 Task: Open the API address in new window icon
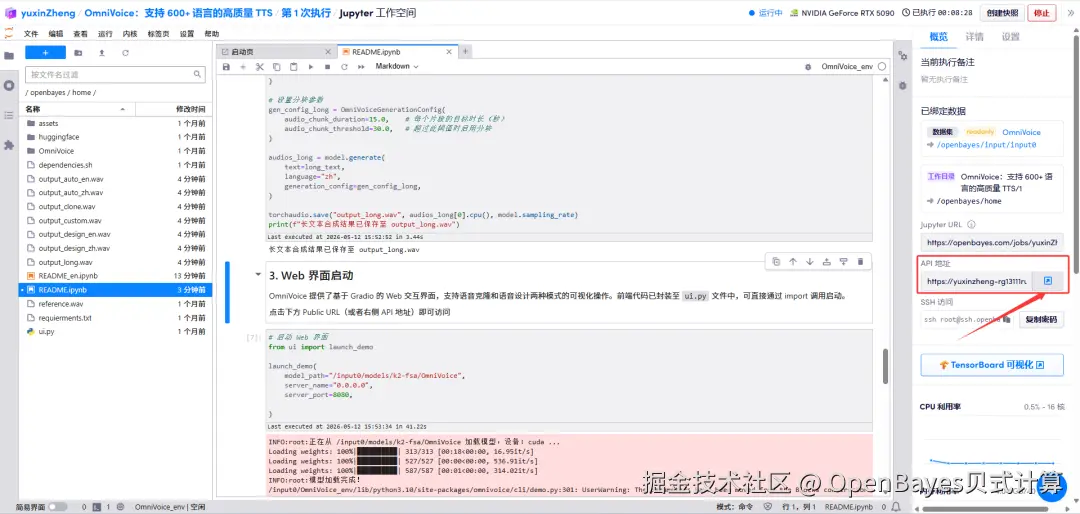click(1048, 280)
